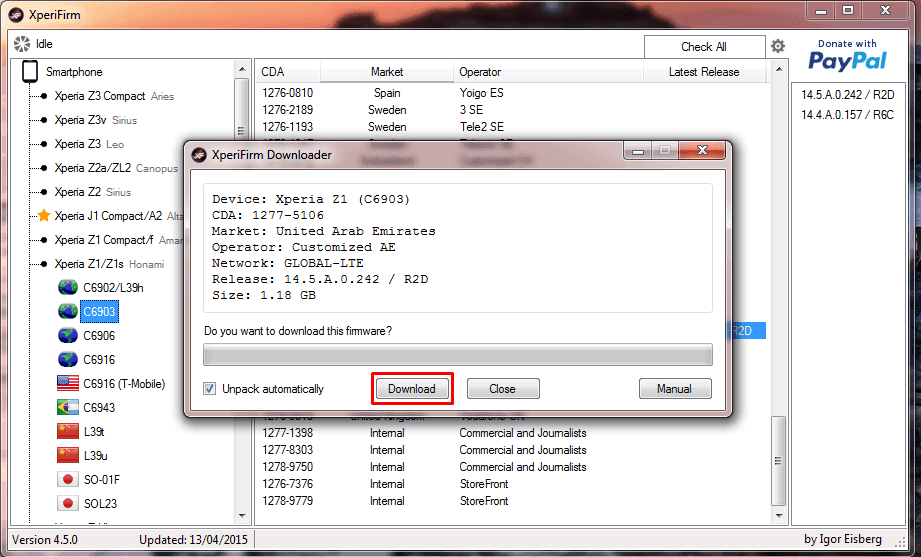The height and width of the screenshot is (557, 921).
Task: Sort by the Market column header
Action: 387,72
